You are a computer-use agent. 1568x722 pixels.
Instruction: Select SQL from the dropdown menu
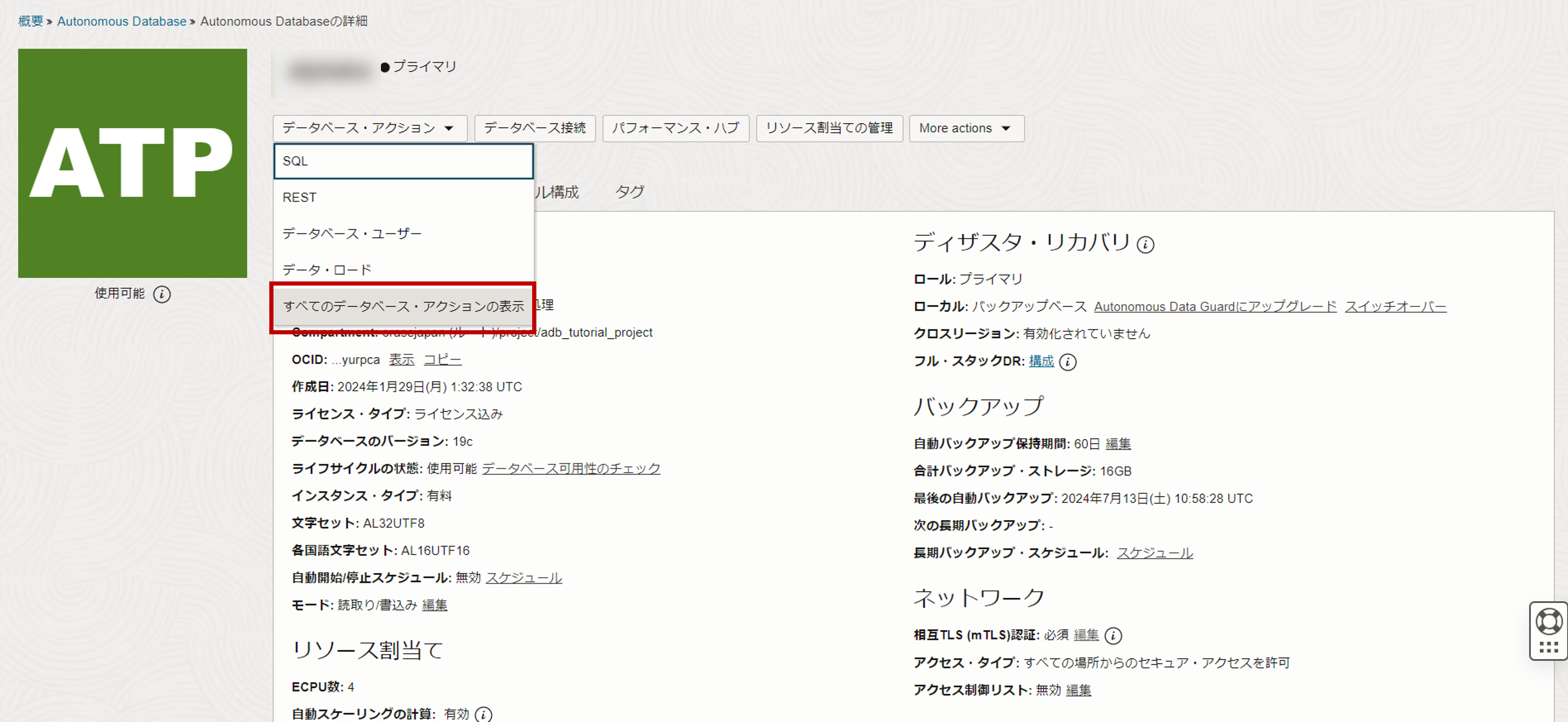(x=403, y=161)
